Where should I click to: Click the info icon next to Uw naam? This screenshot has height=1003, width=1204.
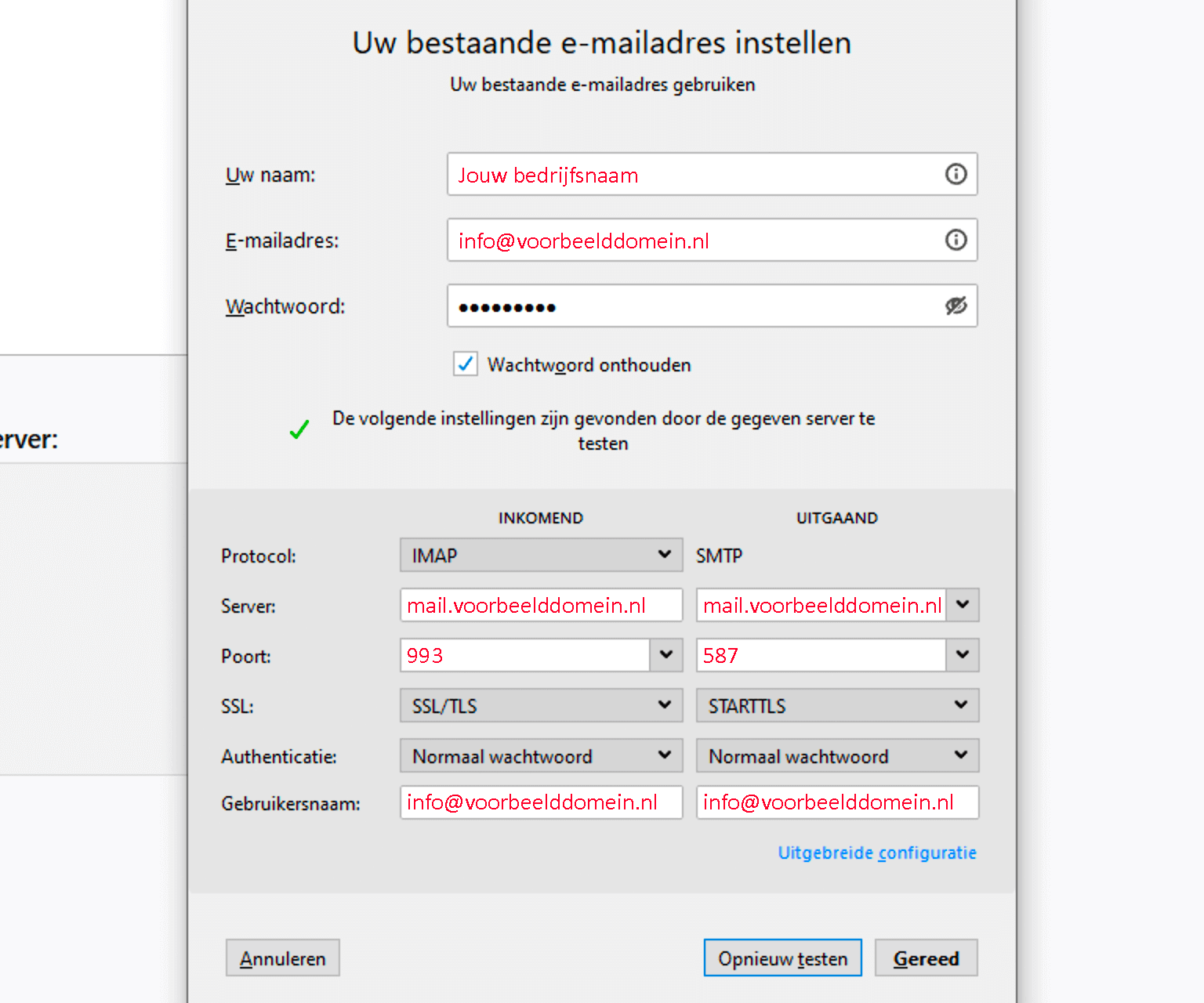(955, 174)
